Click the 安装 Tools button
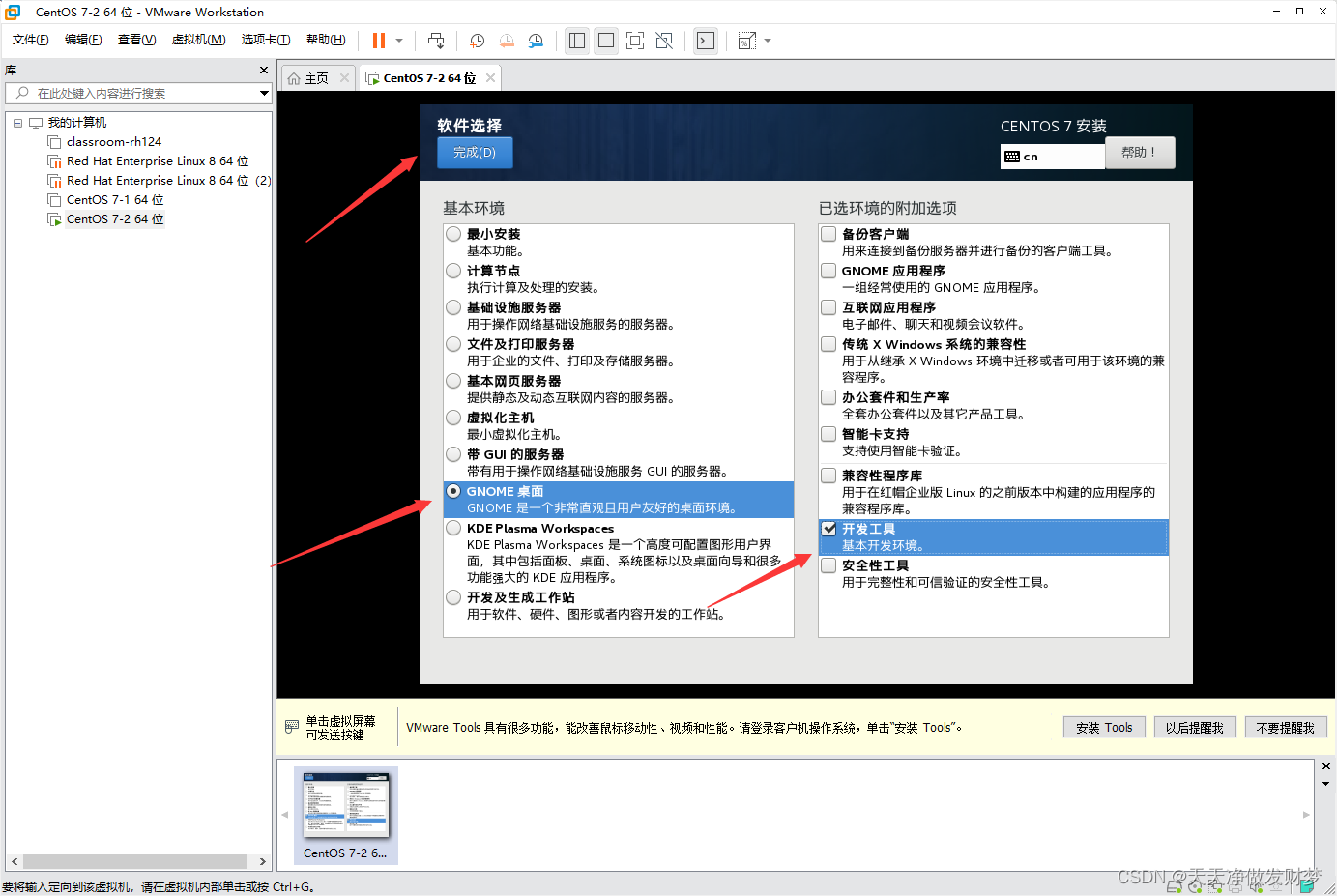Viewport: 1337px width, 896px height. (1104, 728)
